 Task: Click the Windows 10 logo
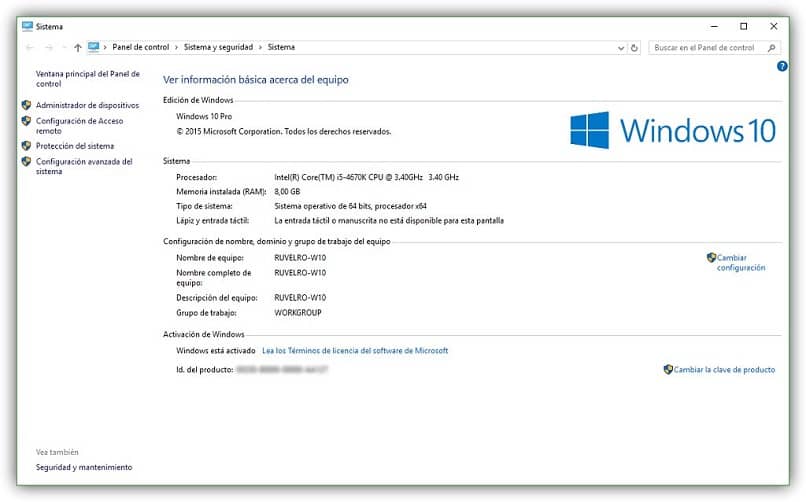point(673,130)
